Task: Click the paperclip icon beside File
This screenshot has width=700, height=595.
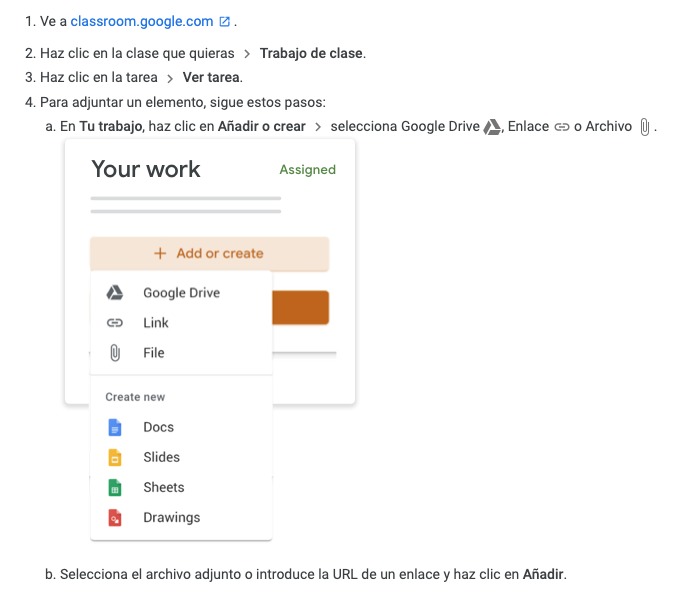Action: (x=115, y=353)
